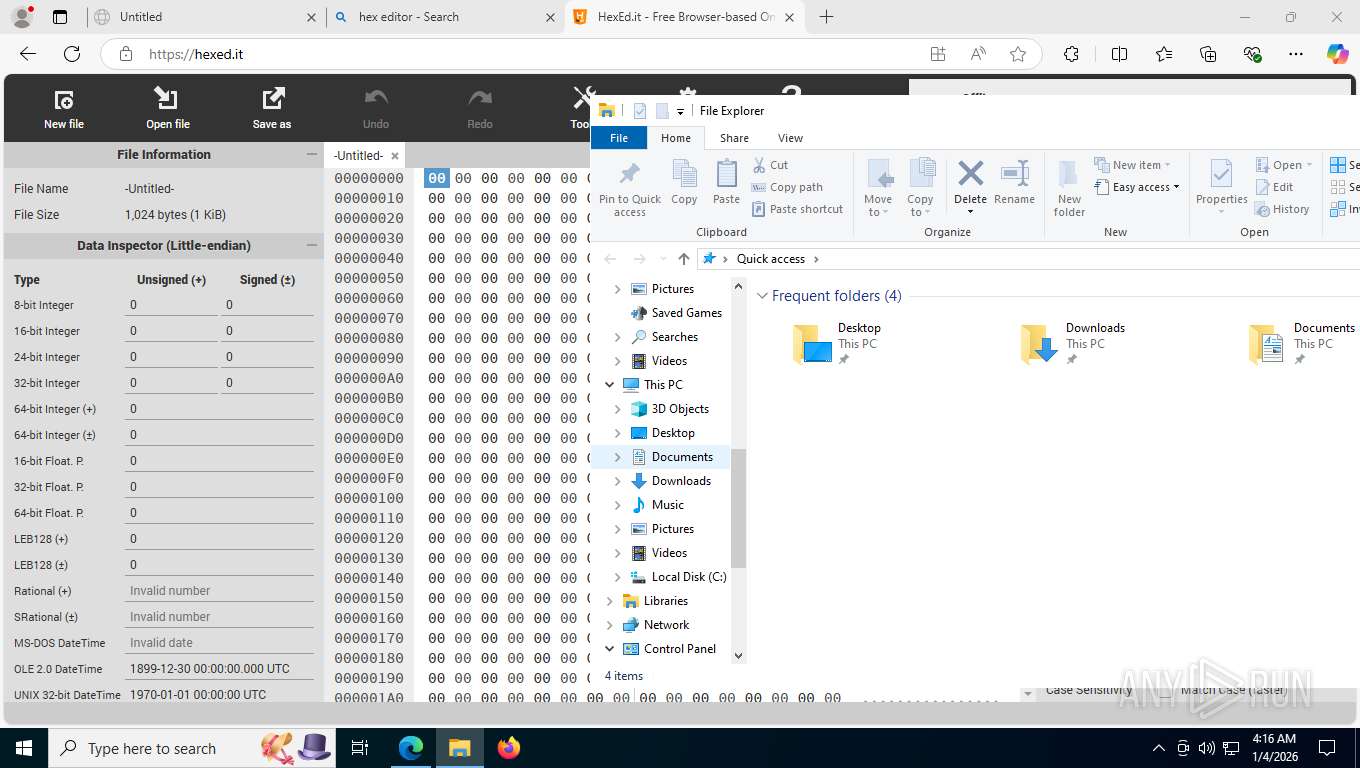The height and width of the screenshot is (768, 1360).
Task: Switch to the View ribbon tab
Action: click(x=790, y=138)
